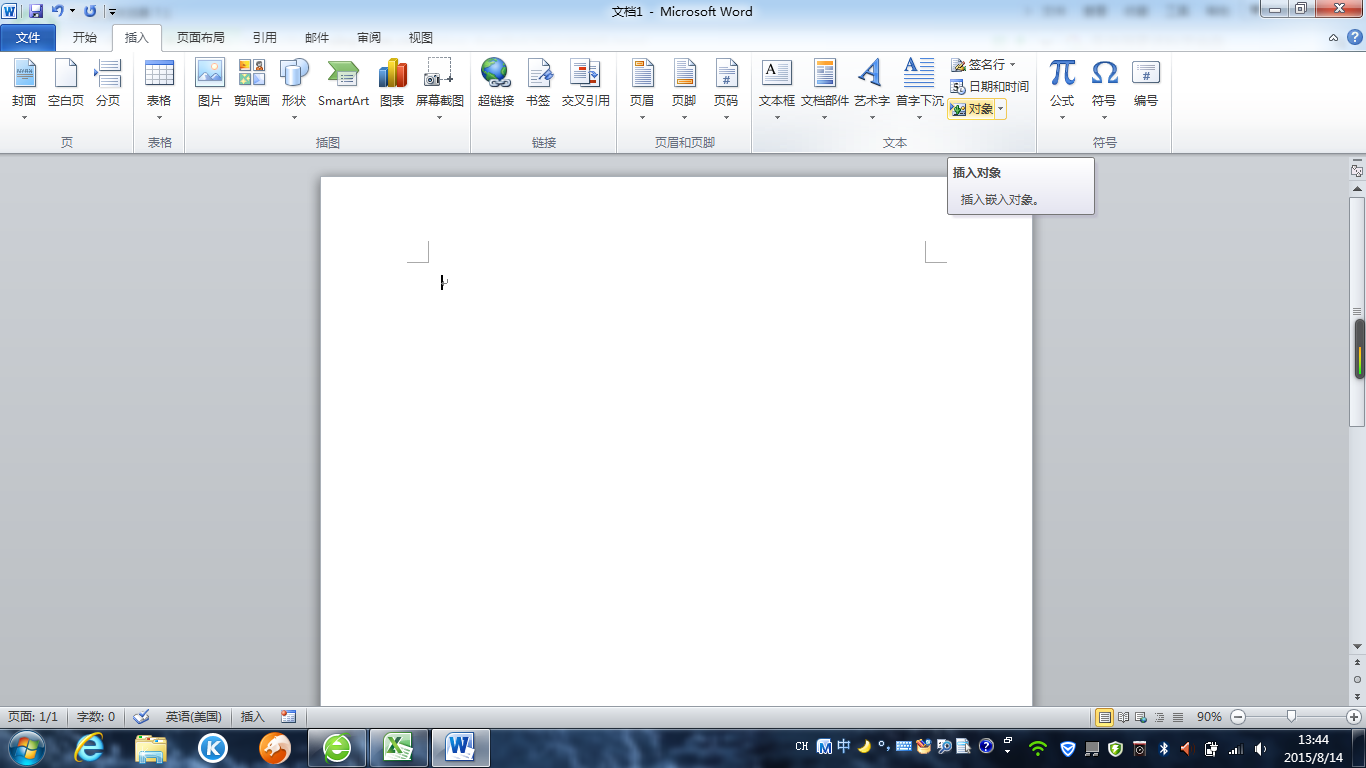Viewport: 1366px width, 768px height.
Task: Click the macro recording icon in status bar
Action: [289, 717]
